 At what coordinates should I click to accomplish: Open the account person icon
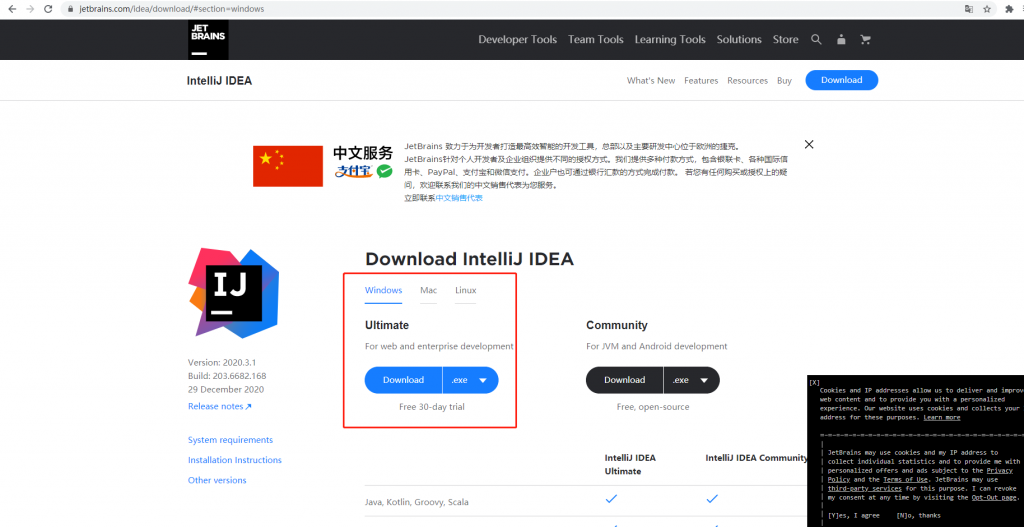point(841,39)
